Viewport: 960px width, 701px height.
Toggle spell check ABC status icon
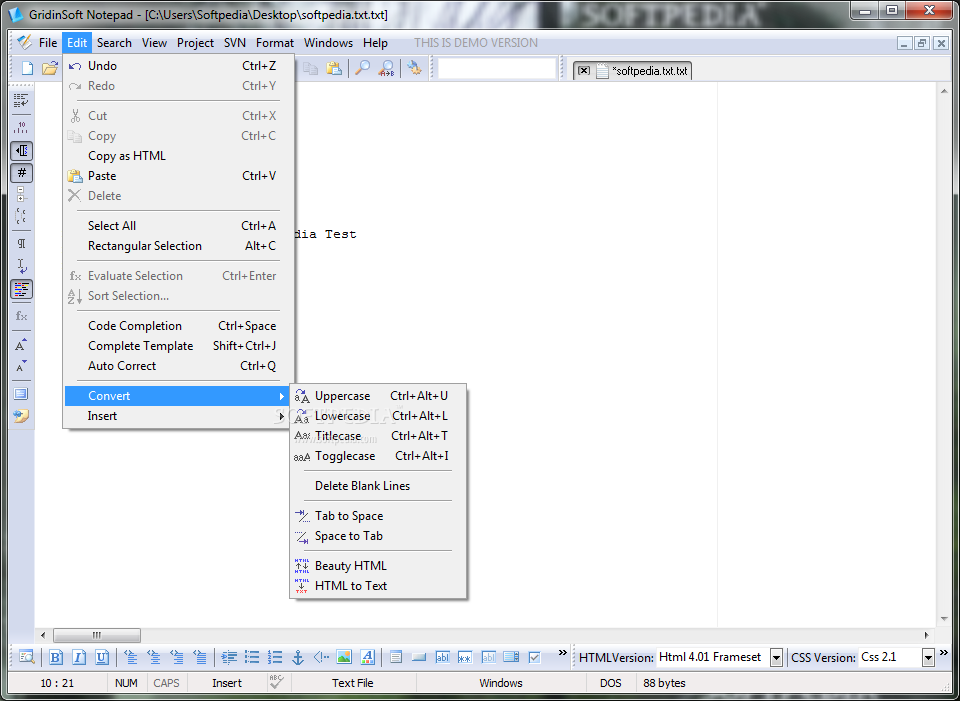tap(276, 682)
